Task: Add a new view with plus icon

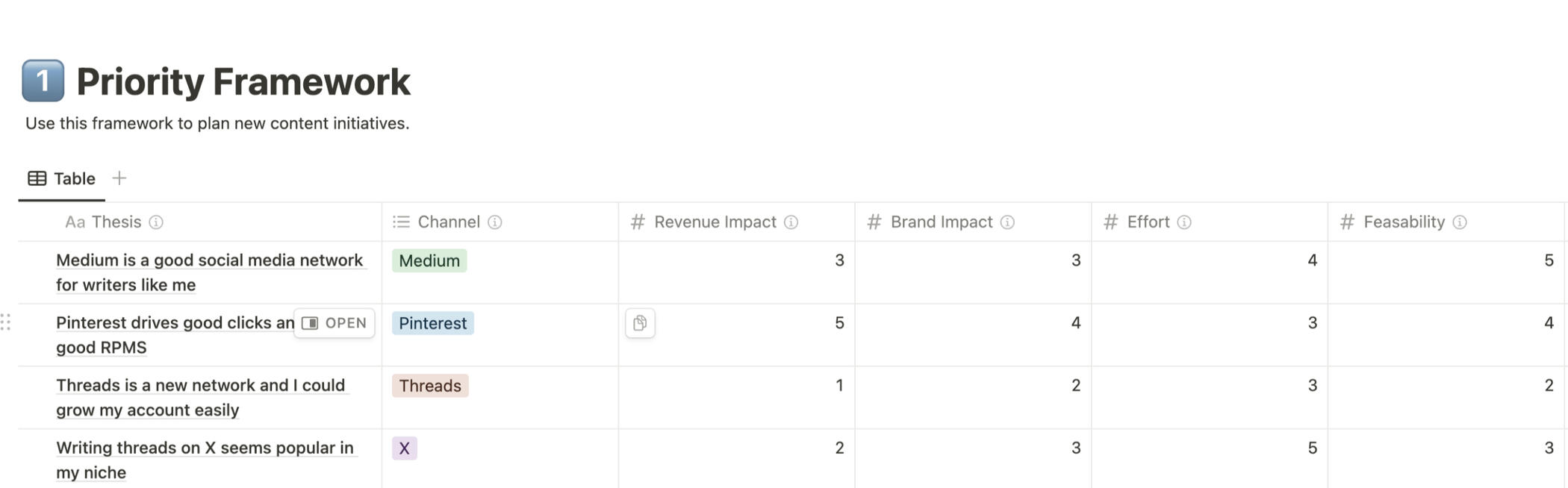Action: (119, 178)
